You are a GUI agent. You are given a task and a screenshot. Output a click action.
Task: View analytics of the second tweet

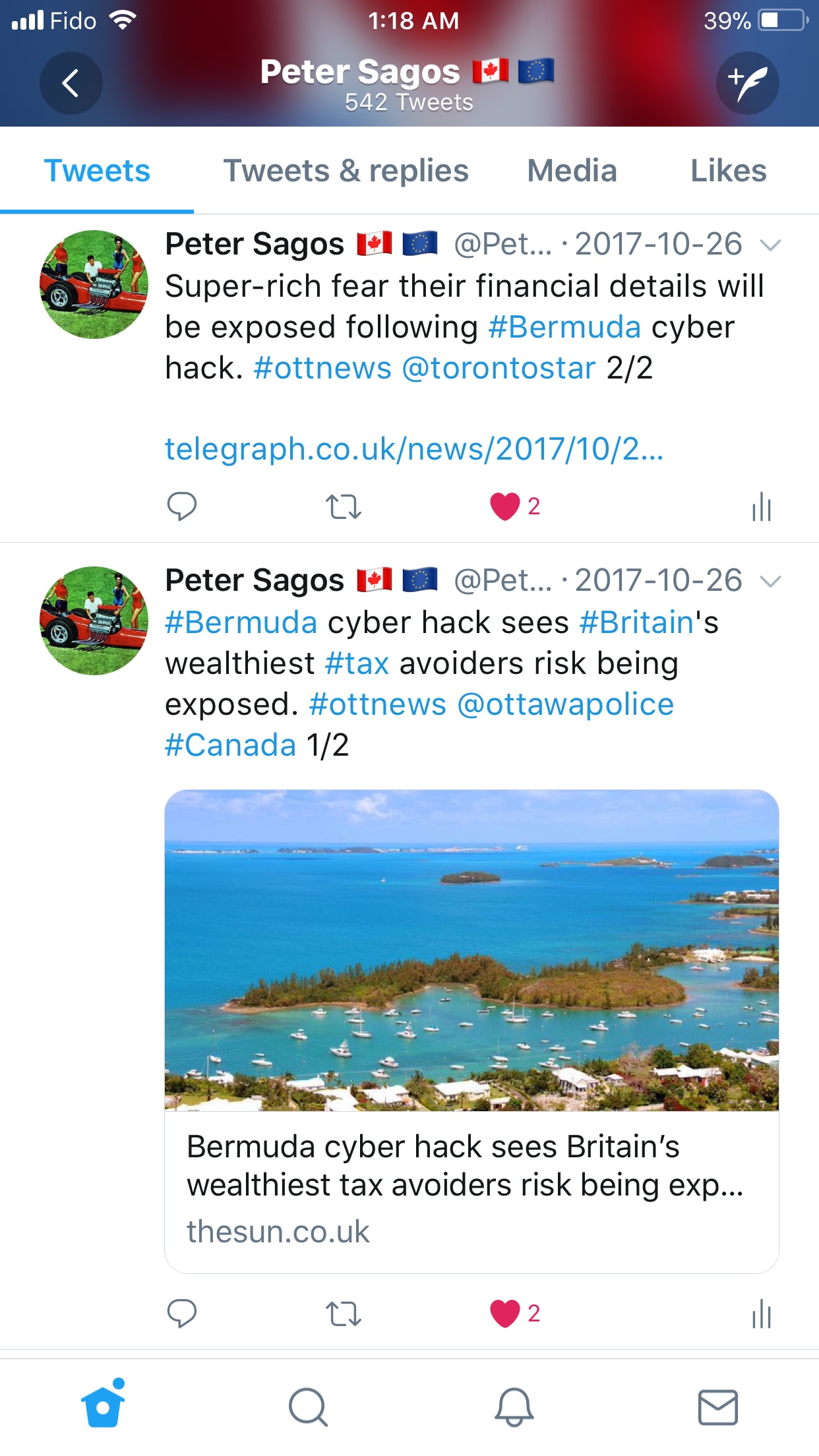[762, 1314]
